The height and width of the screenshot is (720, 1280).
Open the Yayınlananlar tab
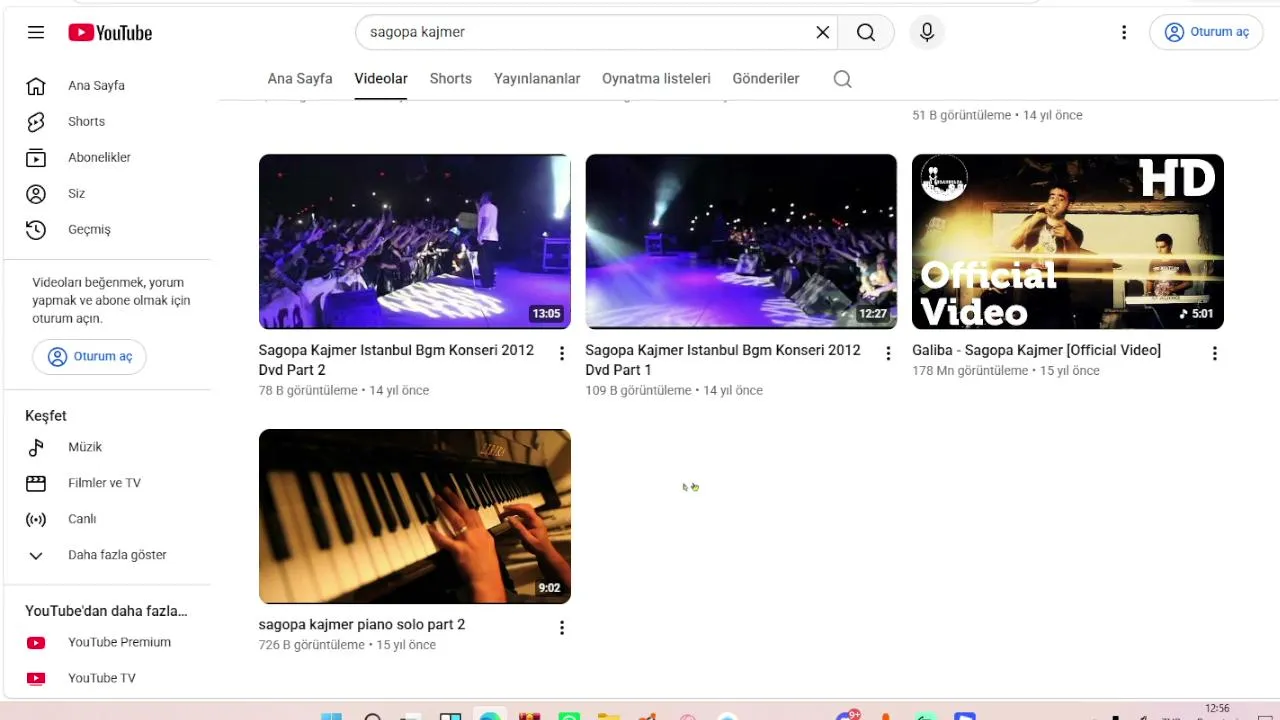(x=537, y=79)
